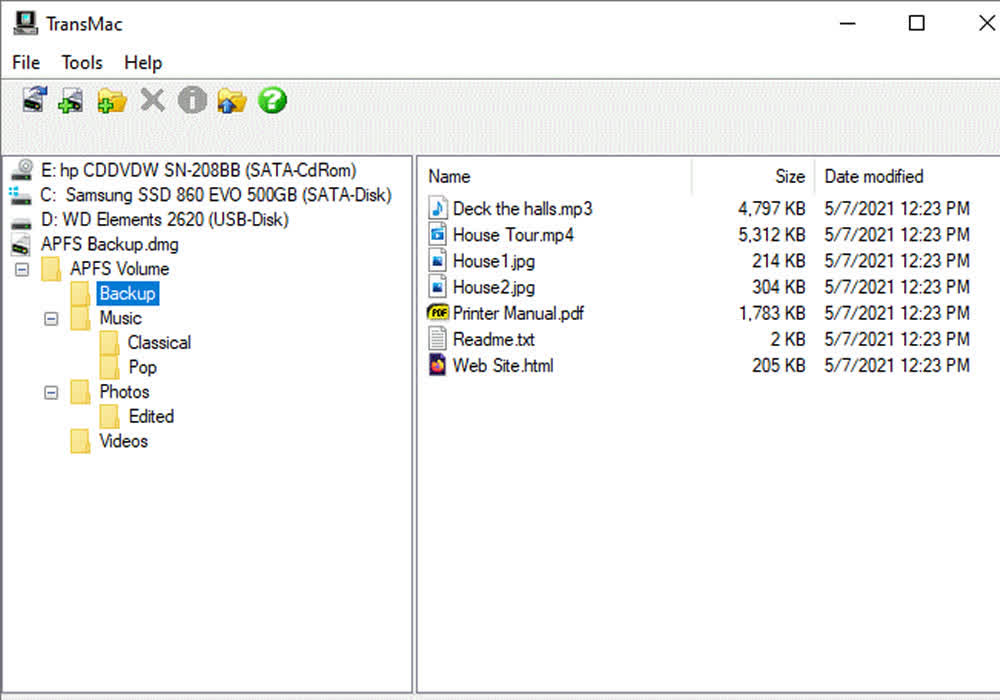Screen dimensions: 1000x700
Task: Click the copy-to-folder toolbar icon
Action: [x=231, y=100]
